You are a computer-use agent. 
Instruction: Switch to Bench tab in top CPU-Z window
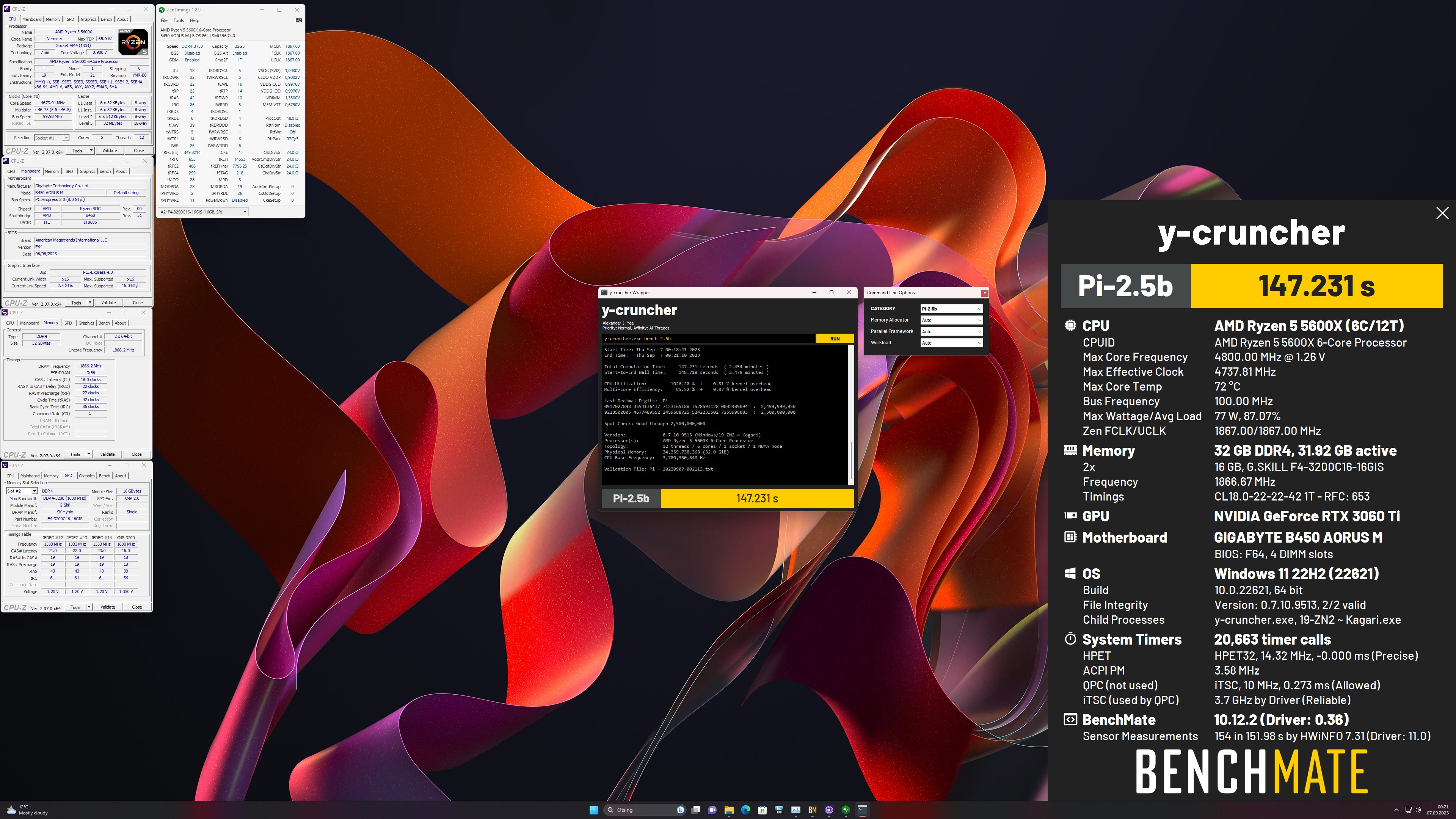(x=106, y=19)
